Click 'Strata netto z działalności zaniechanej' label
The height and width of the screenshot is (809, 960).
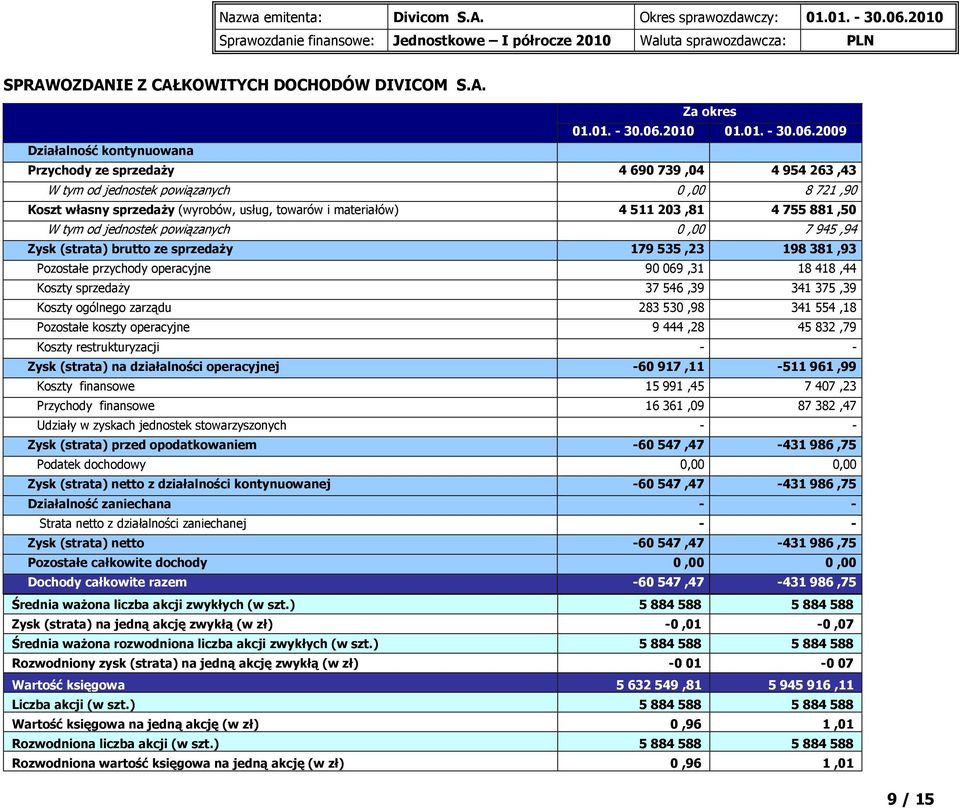[143, 524]
